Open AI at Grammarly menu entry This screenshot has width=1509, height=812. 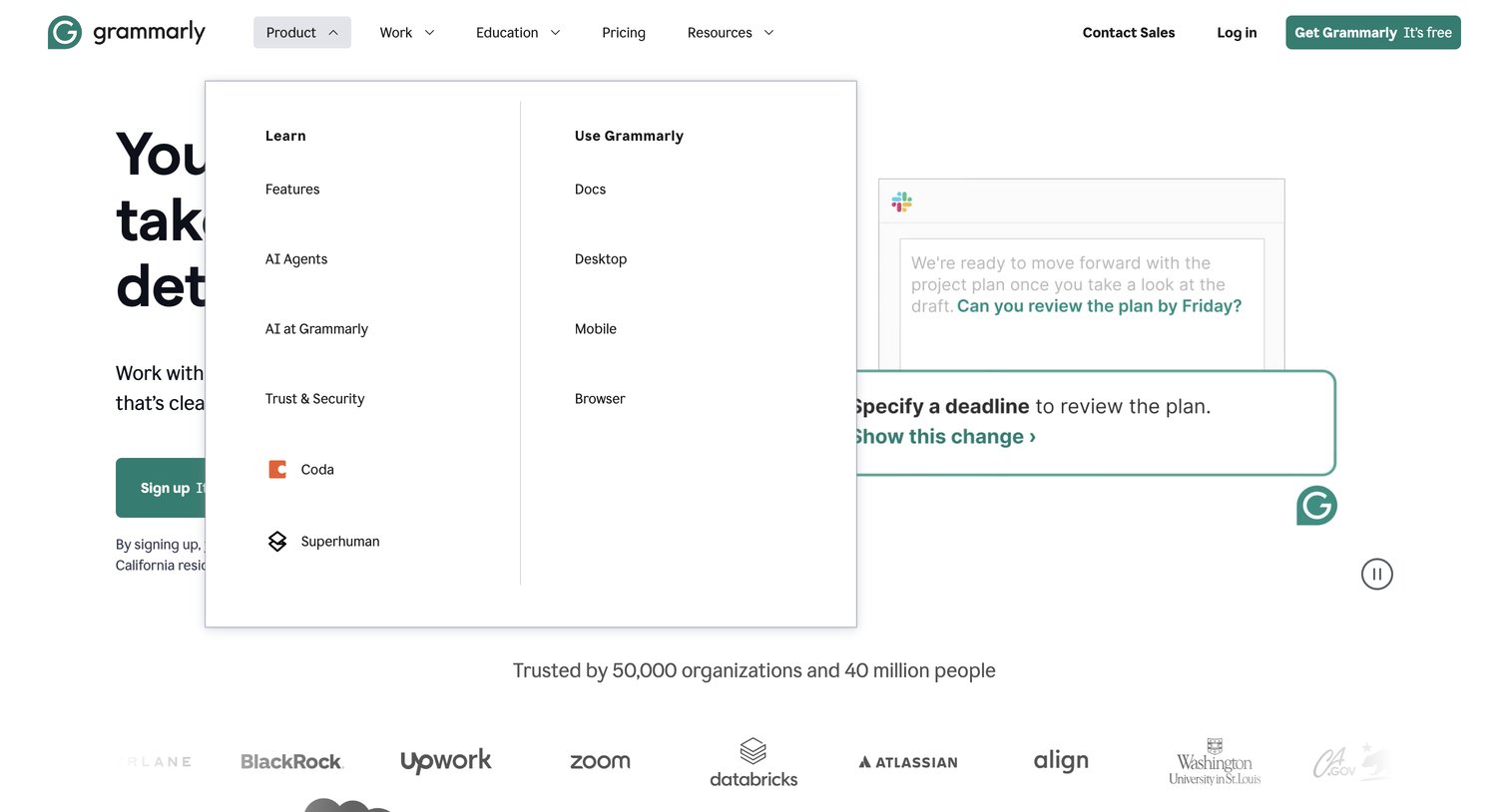tap(316, 328)
